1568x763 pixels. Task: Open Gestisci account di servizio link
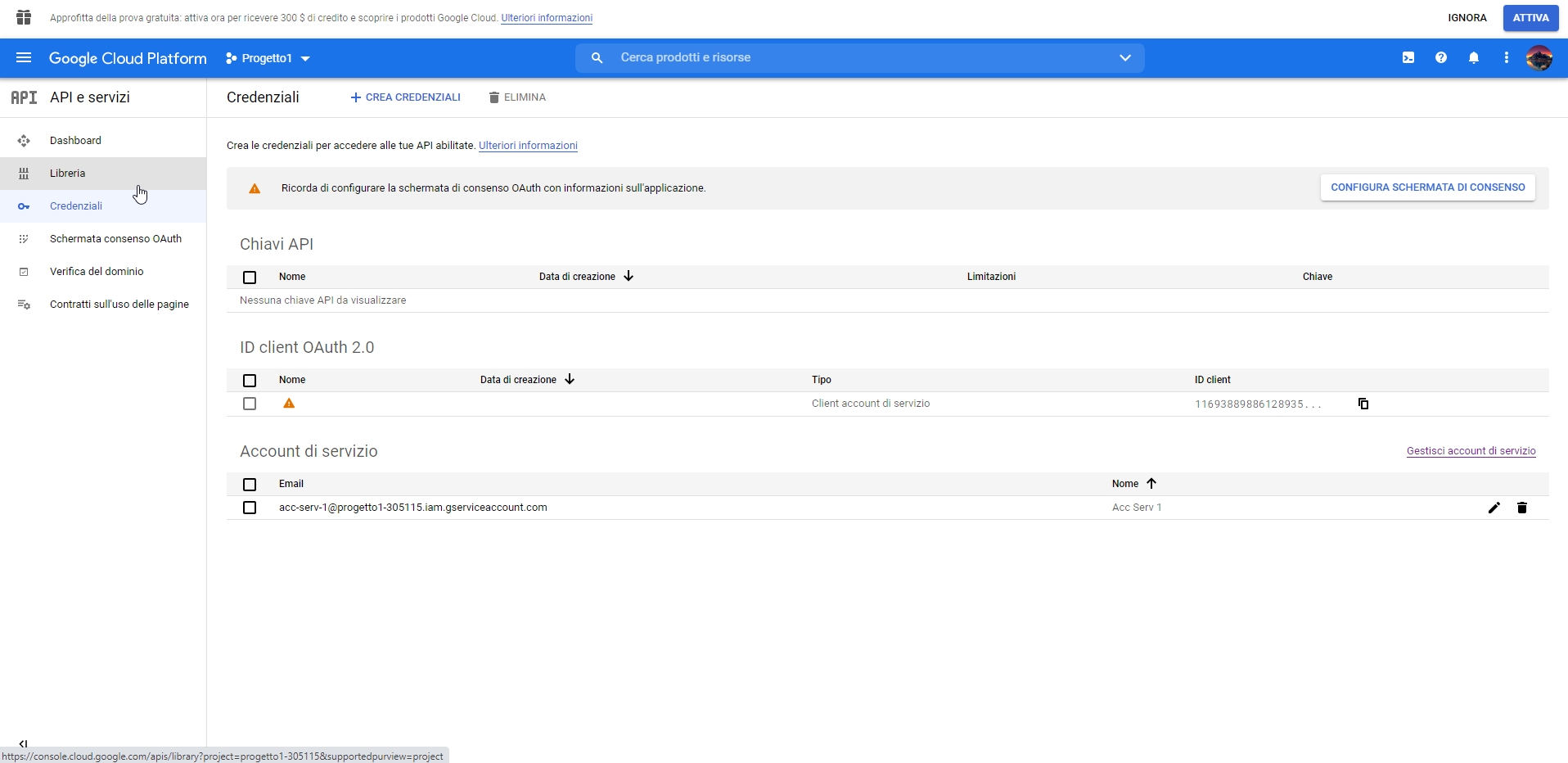1471,451
